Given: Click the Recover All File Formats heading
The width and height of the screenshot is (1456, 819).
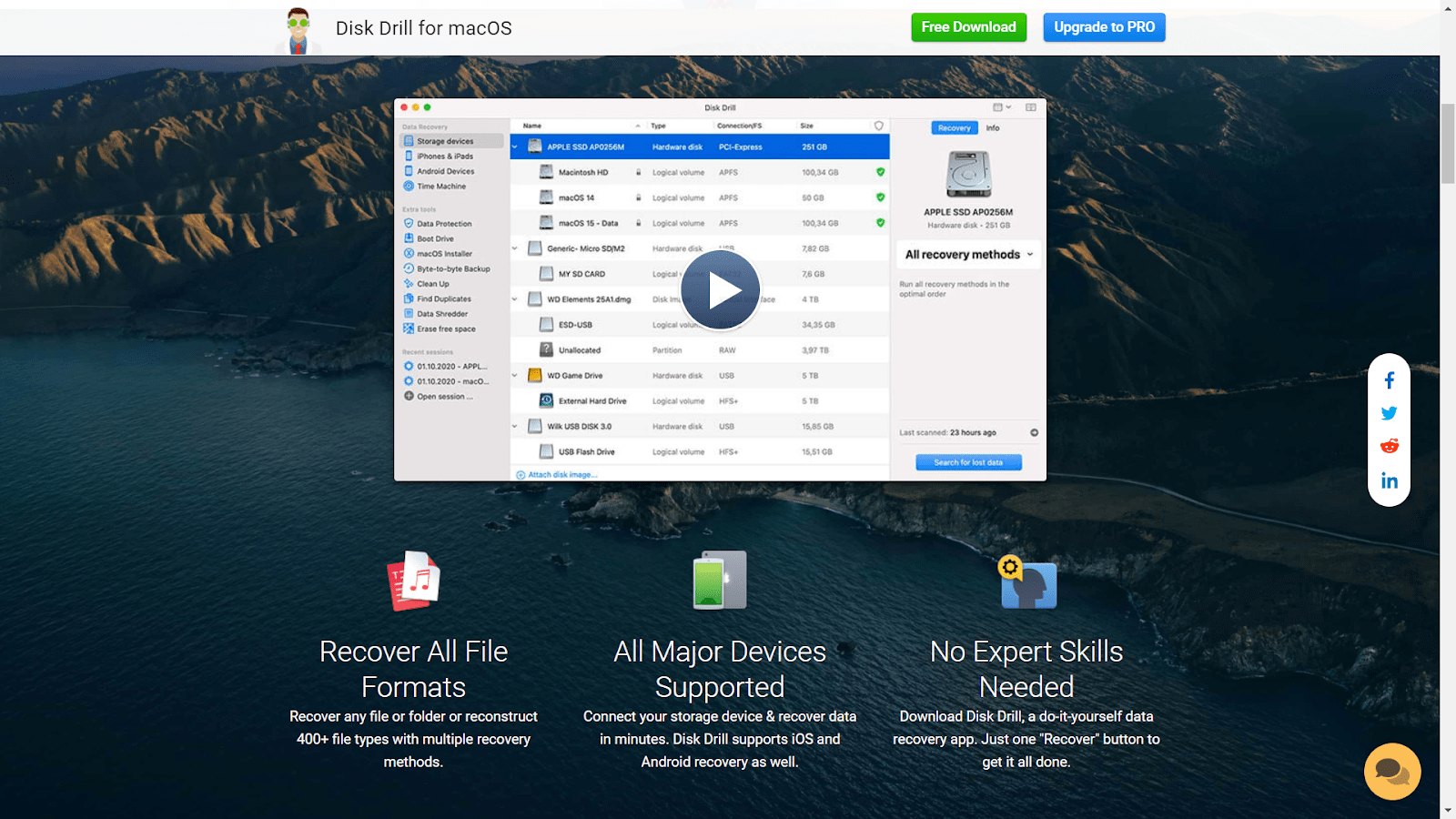Looking at the screenshot, I should (414, 669).
